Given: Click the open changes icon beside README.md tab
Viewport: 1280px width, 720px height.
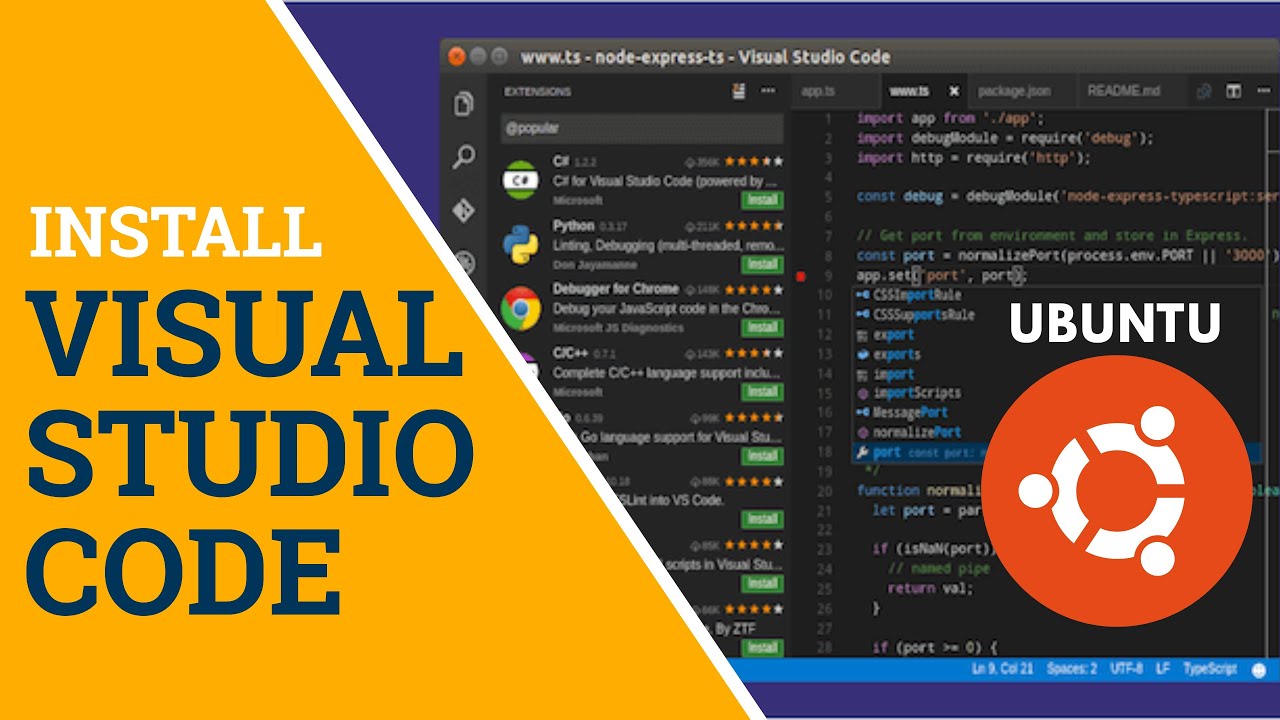Looking at the screenshot, I should (x=1204, y=91).
